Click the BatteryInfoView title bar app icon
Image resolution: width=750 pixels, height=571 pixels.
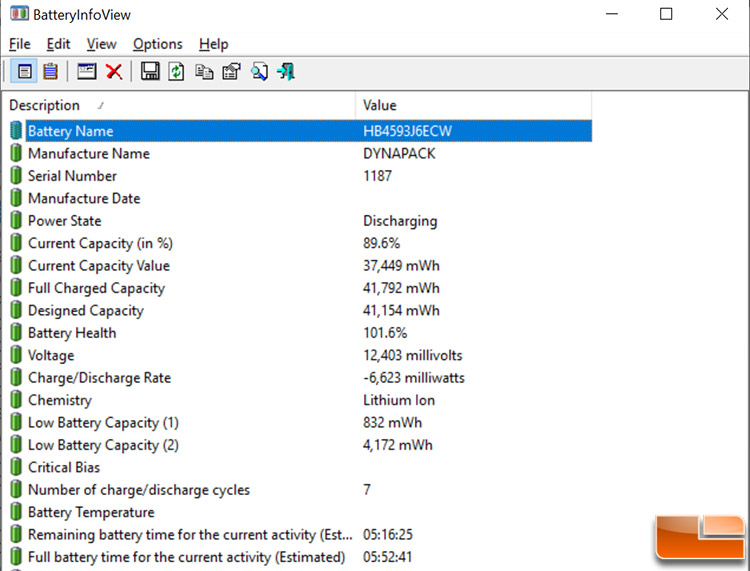pos(19,13)
